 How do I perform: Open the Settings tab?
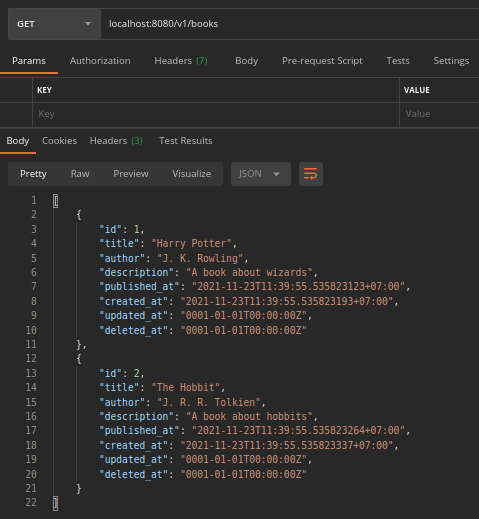tap(451, 61)
